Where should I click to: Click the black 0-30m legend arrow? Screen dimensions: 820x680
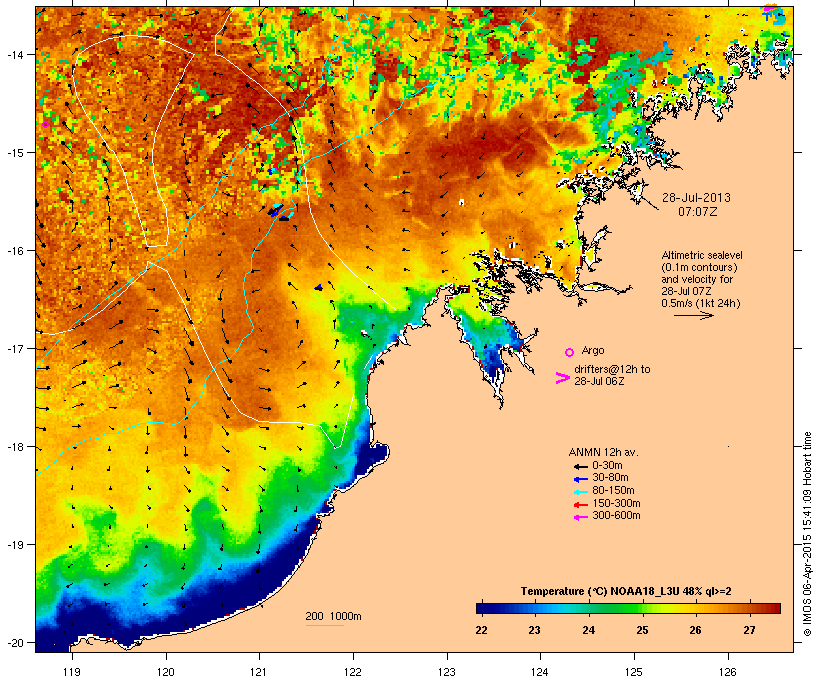[x=580, y=466]
